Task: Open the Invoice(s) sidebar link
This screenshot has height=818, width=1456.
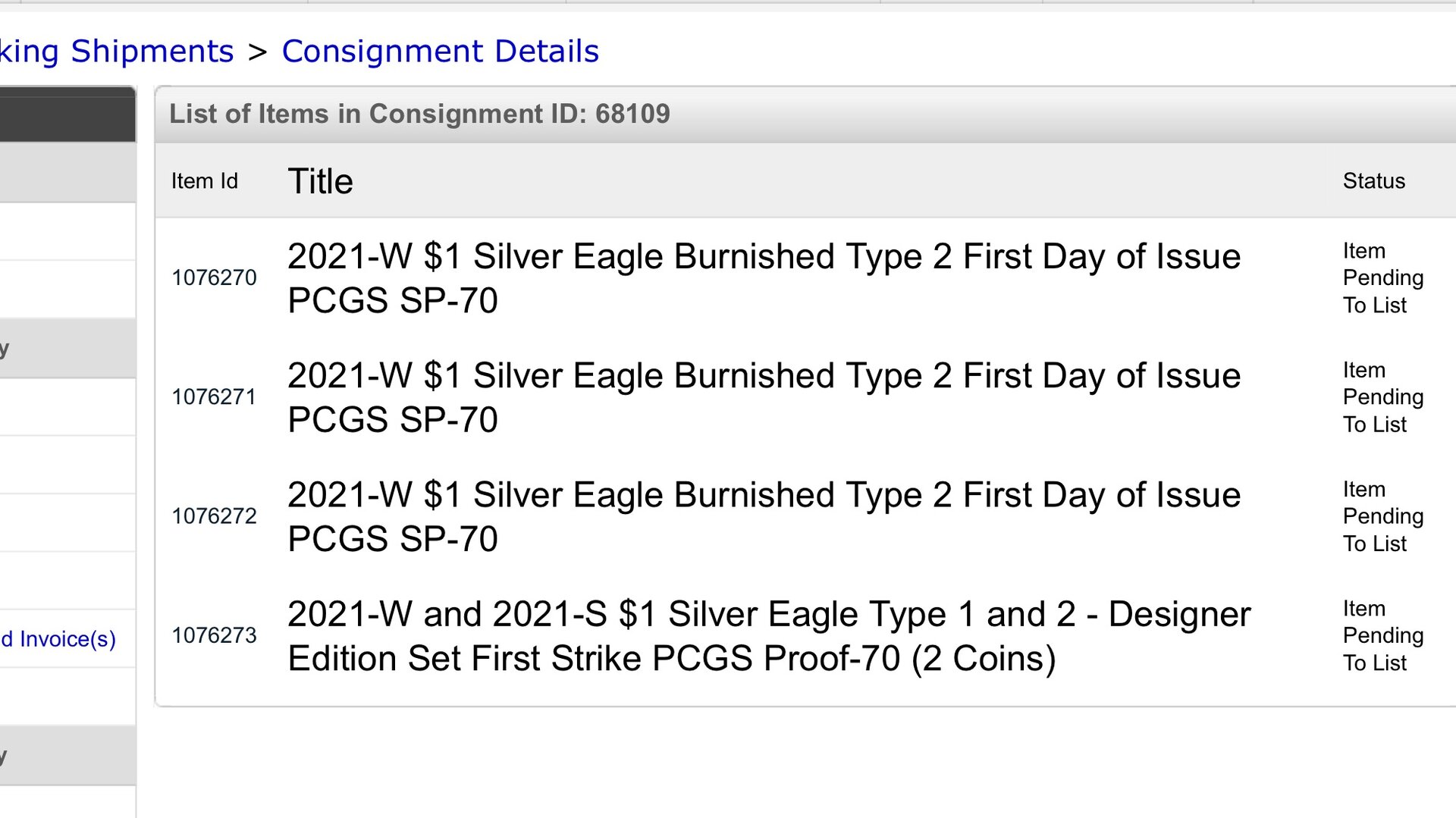Action: pos(59,639)
